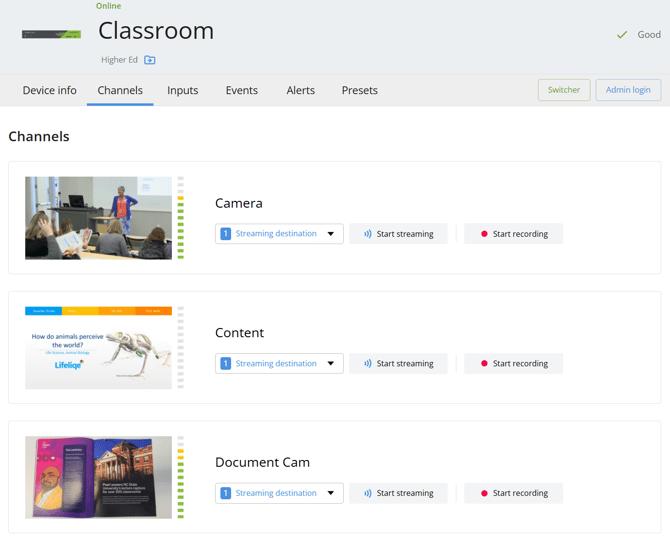Start recording the Camera channel
This screenshot has width=670, height=541.
pyautogui.click(x=514, y=234)
